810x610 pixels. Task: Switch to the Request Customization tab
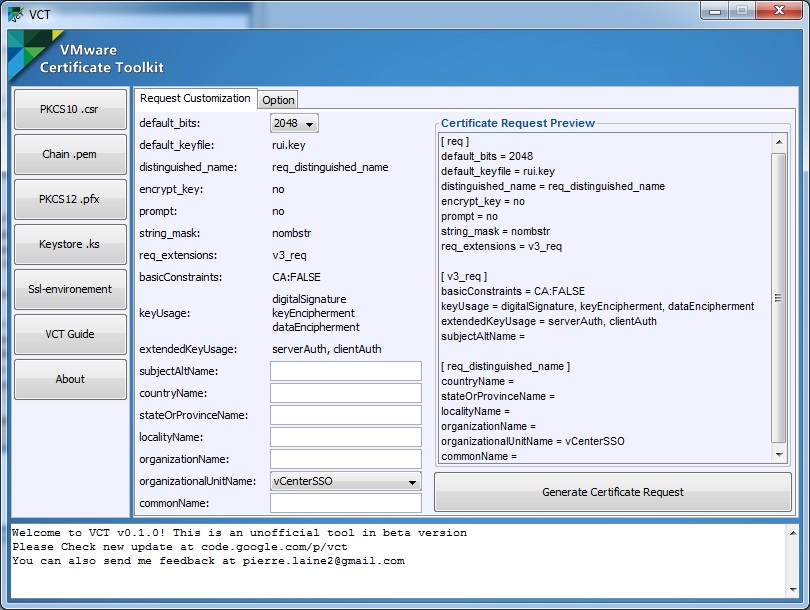(x=195, y=98)
